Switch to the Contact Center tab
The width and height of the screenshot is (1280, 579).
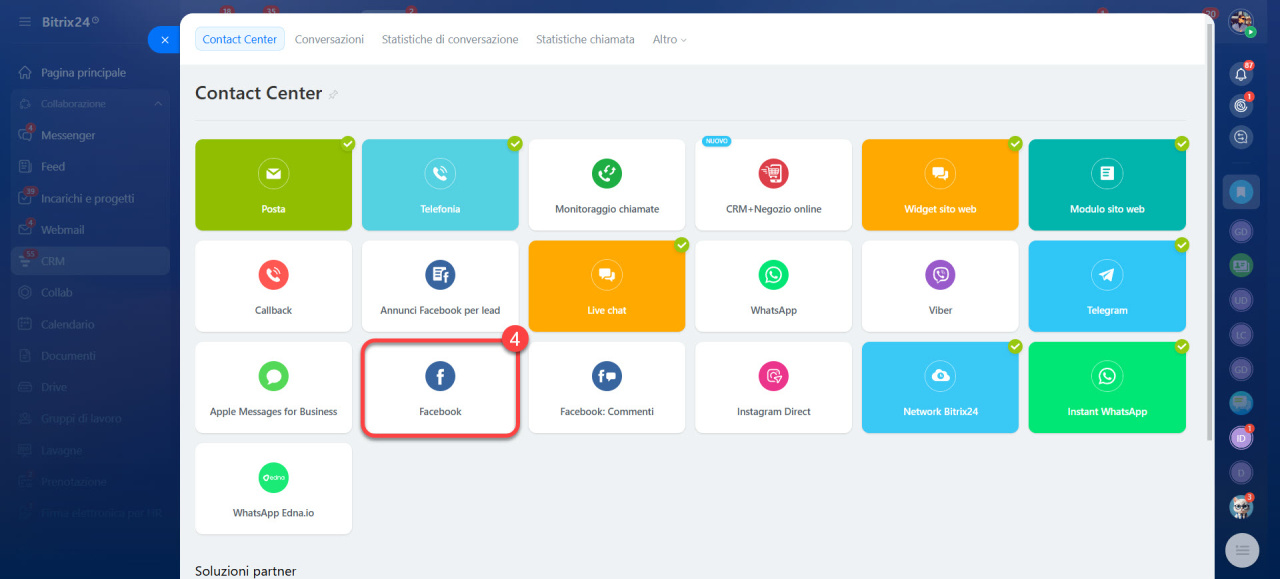tap(240, 39)
